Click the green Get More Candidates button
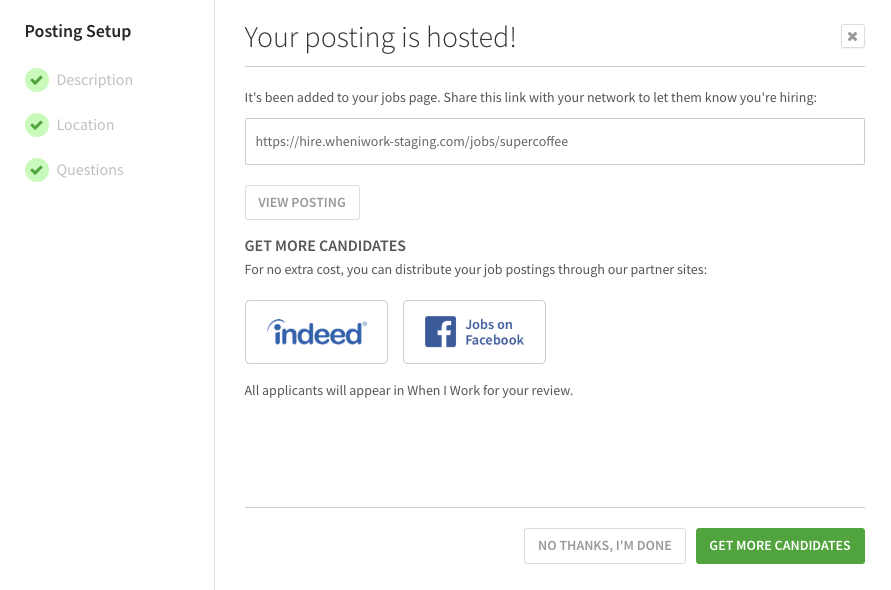 (780, 546)
